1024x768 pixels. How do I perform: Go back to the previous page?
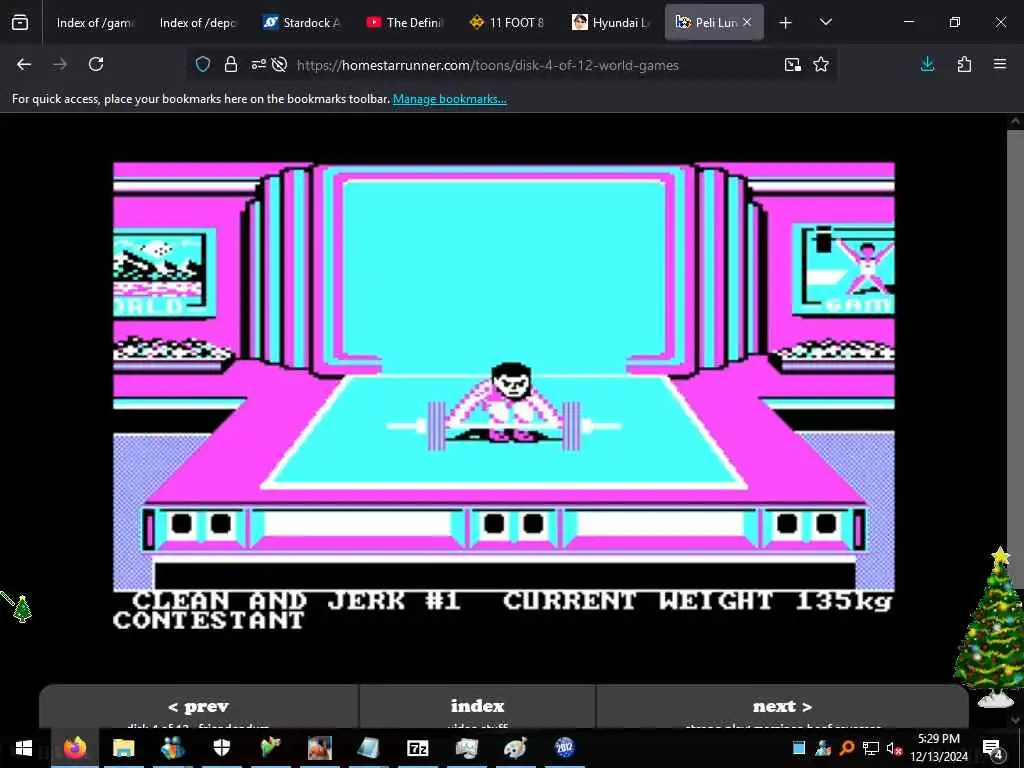pos(24,64)
